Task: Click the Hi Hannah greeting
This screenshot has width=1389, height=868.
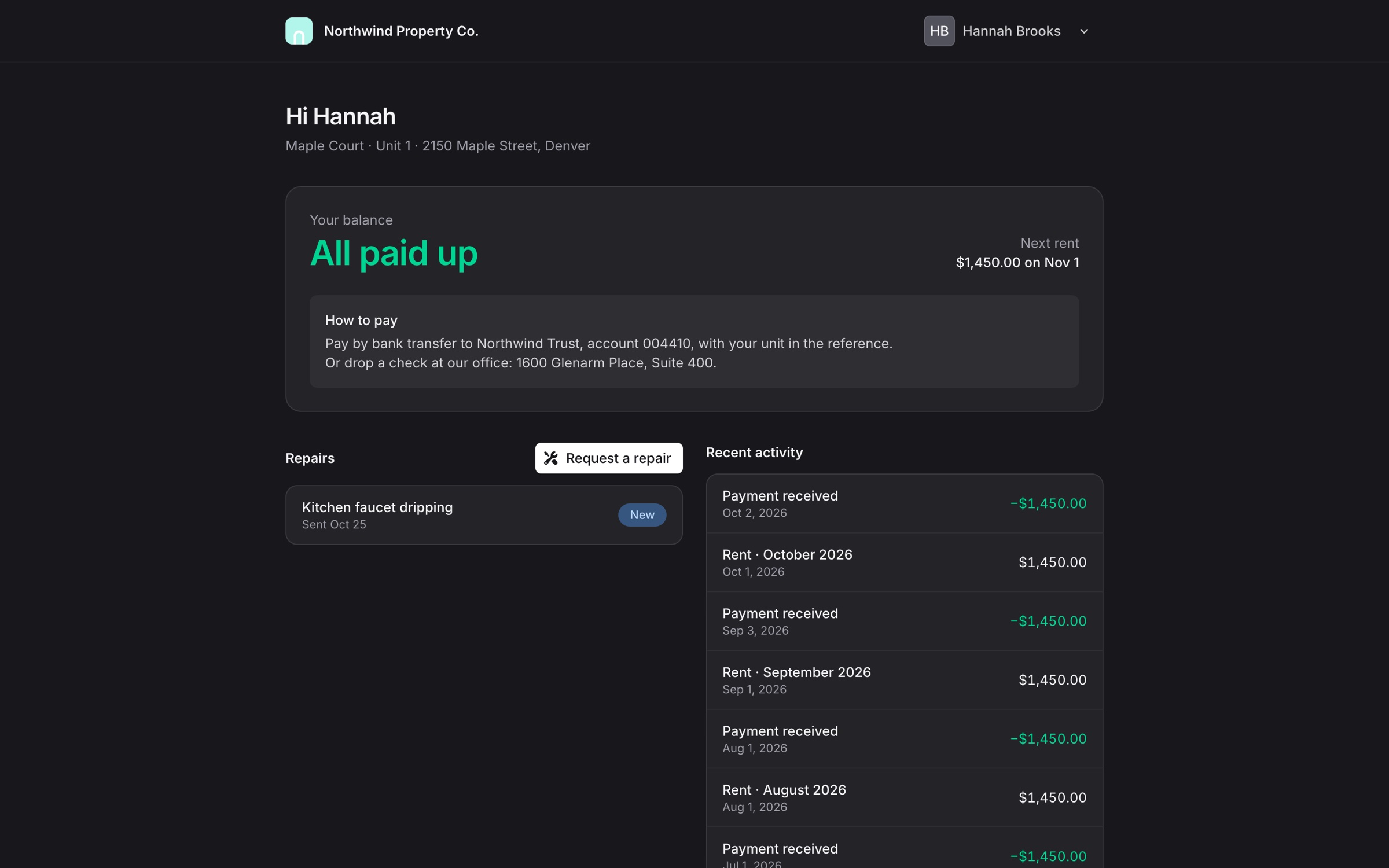Action: point(340,116)
